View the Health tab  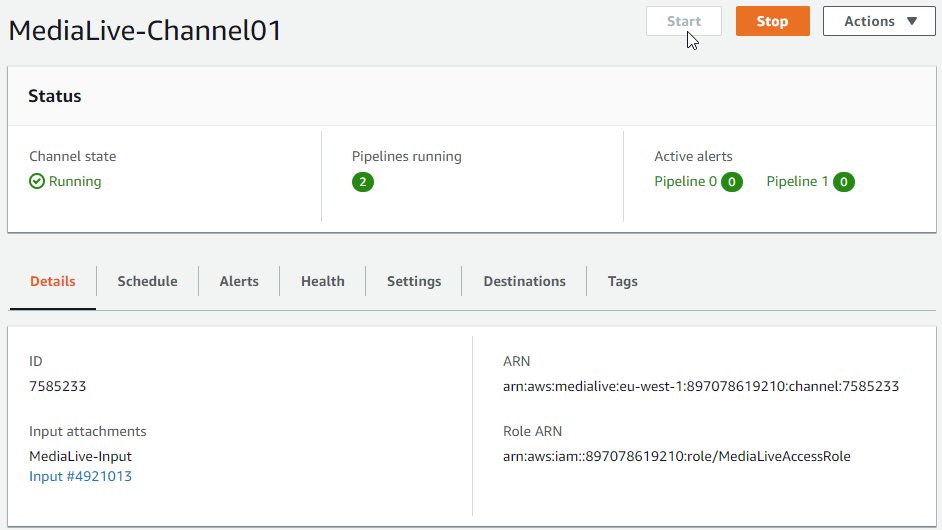(322, 281)
